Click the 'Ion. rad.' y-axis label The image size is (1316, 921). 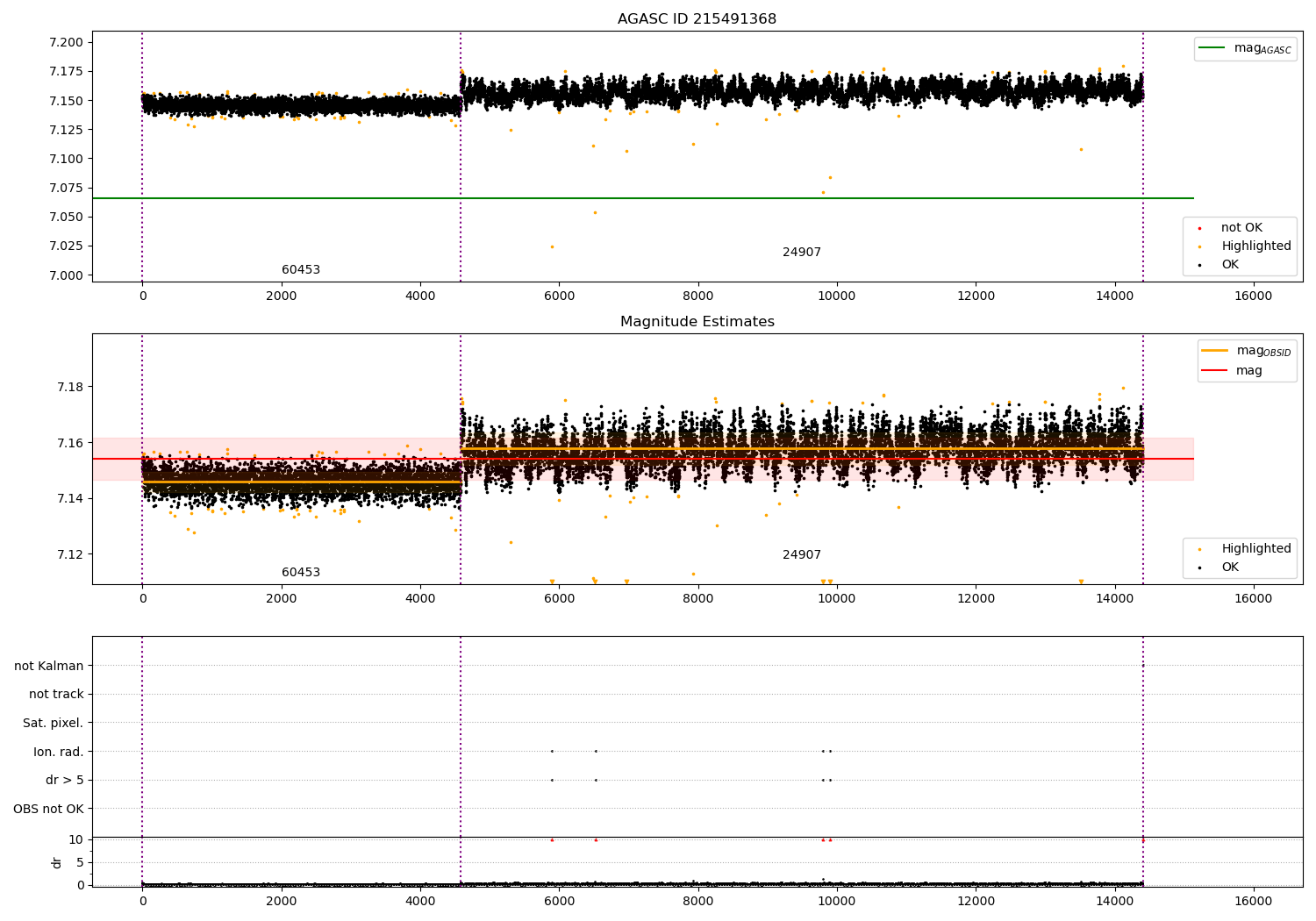click(x=59, y=752)
